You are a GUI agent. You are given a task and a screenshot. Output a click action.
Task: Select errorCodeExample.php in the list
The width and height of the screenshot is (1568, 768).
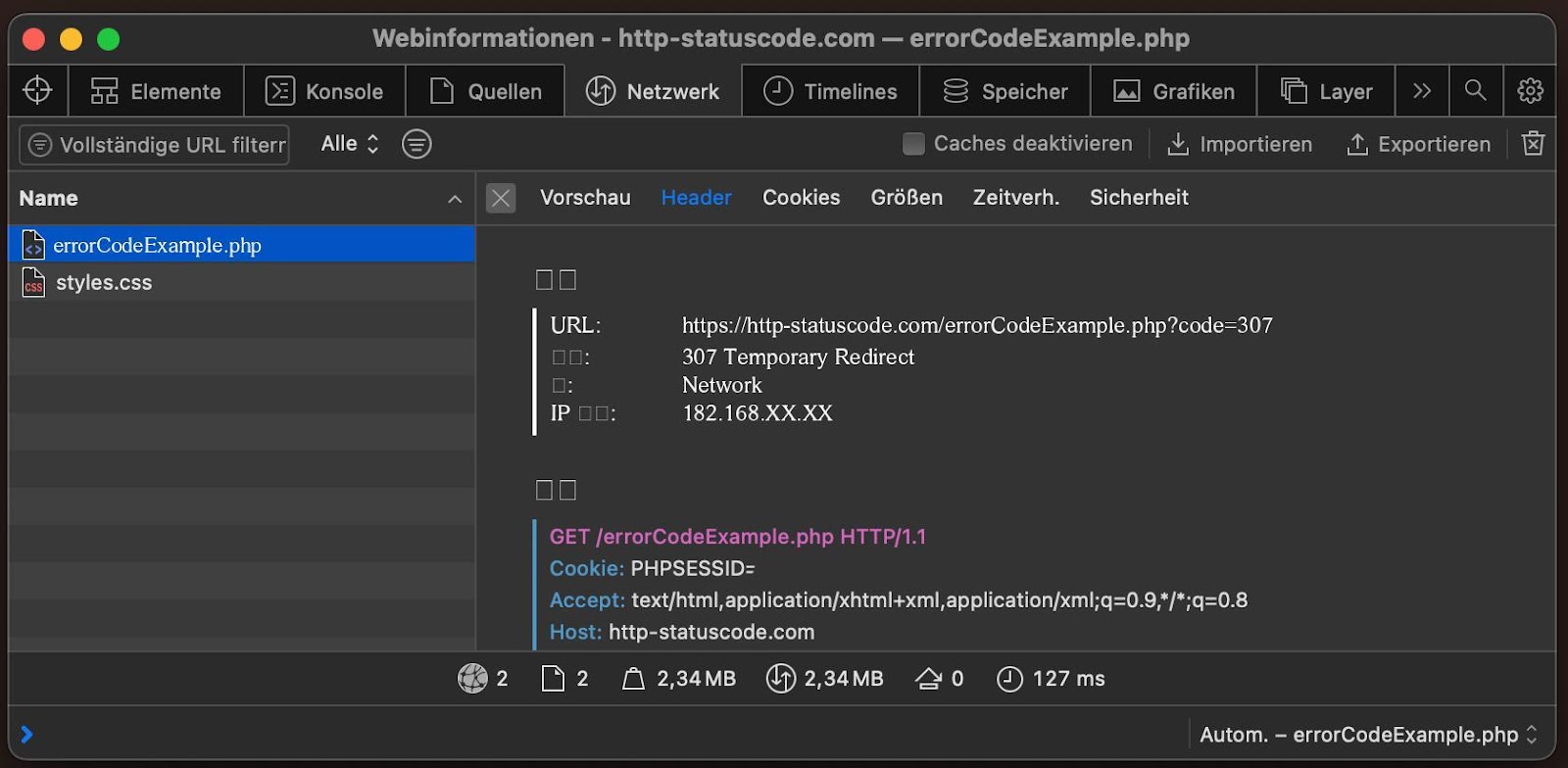click(242, 245)
